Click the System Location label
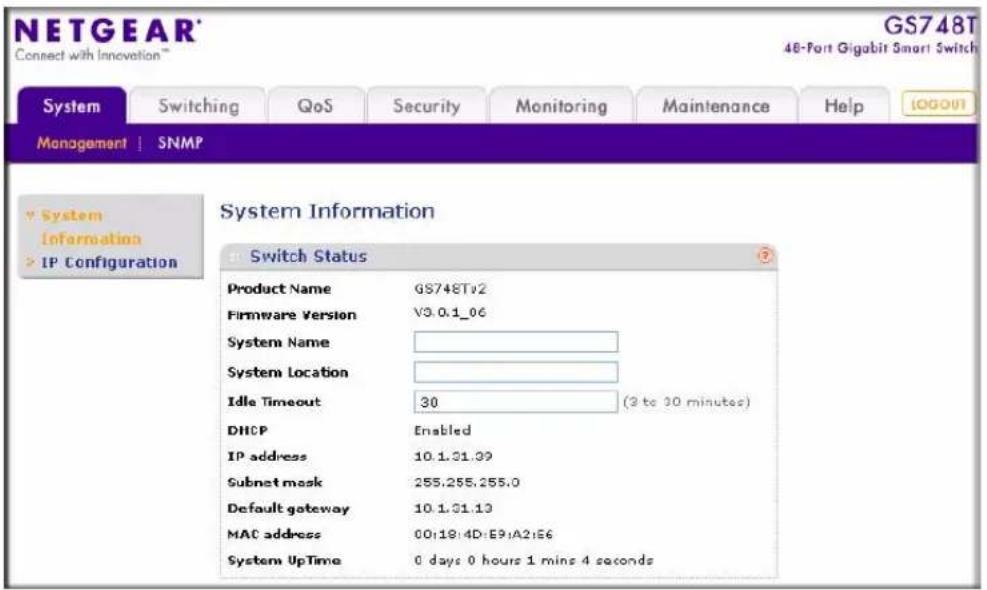The width and height of the screenshot is (987, 590). tap(288, 373)
